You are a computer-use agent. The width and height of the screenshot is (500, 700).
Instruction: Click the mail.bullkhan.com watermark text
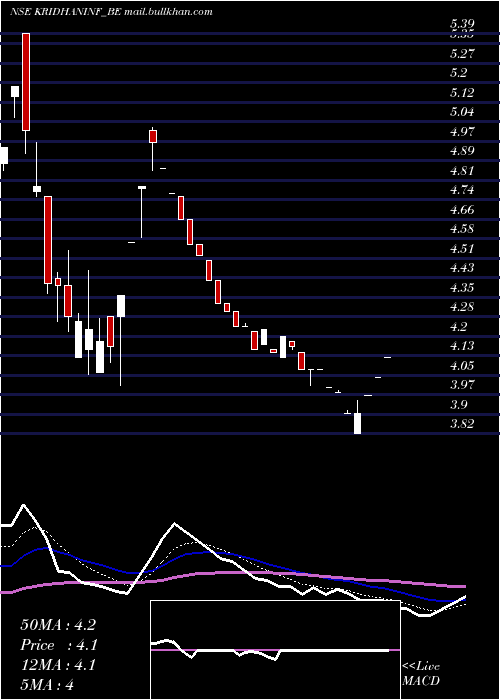(168, 12)
